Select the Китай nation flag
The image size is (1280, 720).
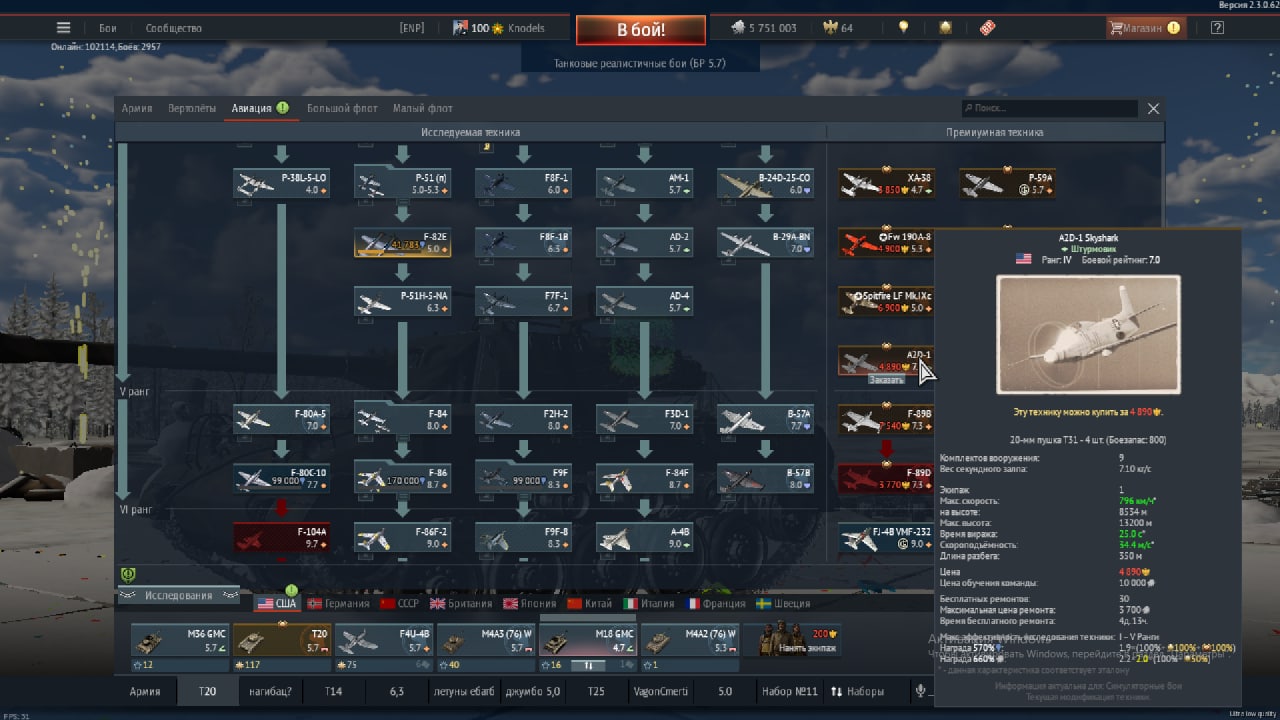click(590, 604)
